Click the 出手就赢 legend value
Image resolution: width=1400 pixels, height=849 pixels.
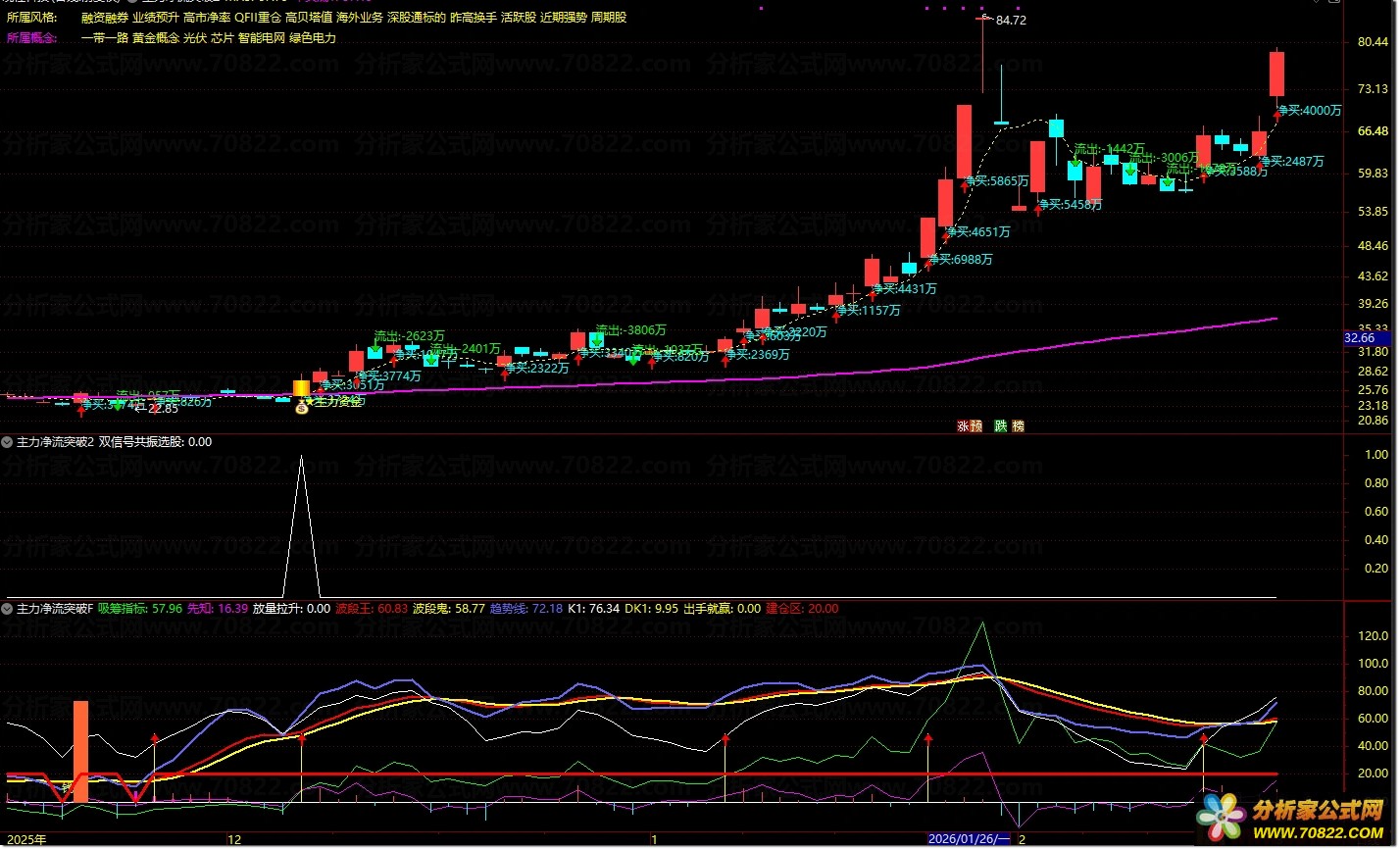tap(722, 609)
